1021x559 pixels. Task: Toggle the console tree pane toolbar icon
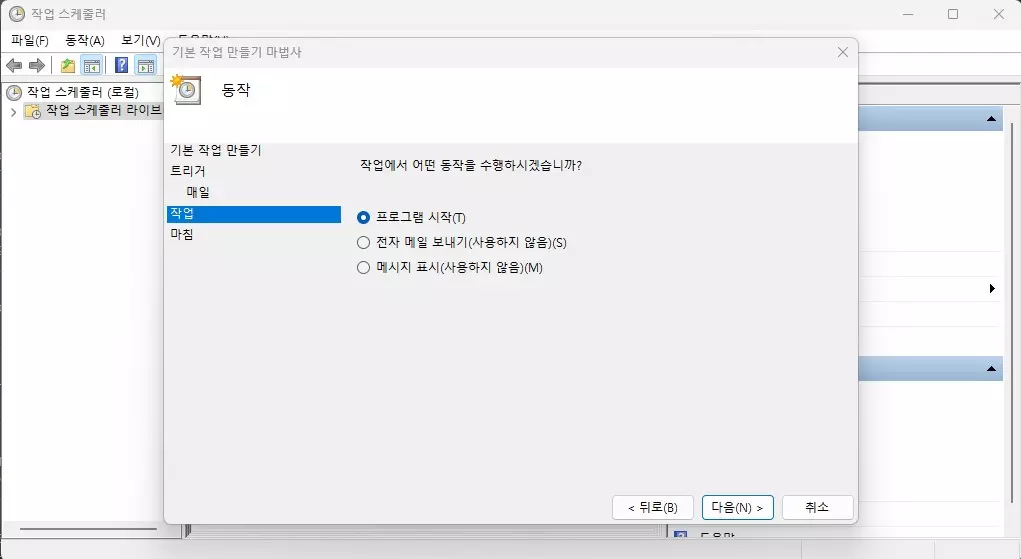(92, 65)
